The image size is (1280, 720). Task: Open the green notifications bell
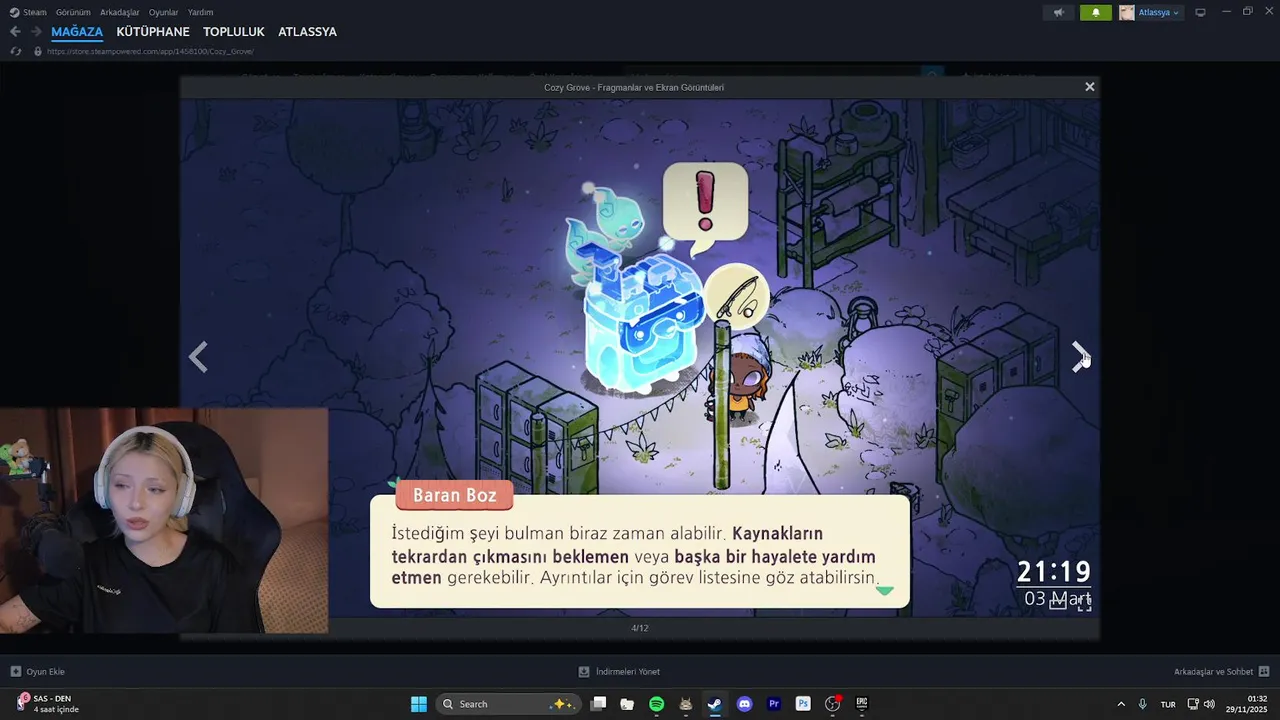pyautogui.click(x=1096, y=12)
